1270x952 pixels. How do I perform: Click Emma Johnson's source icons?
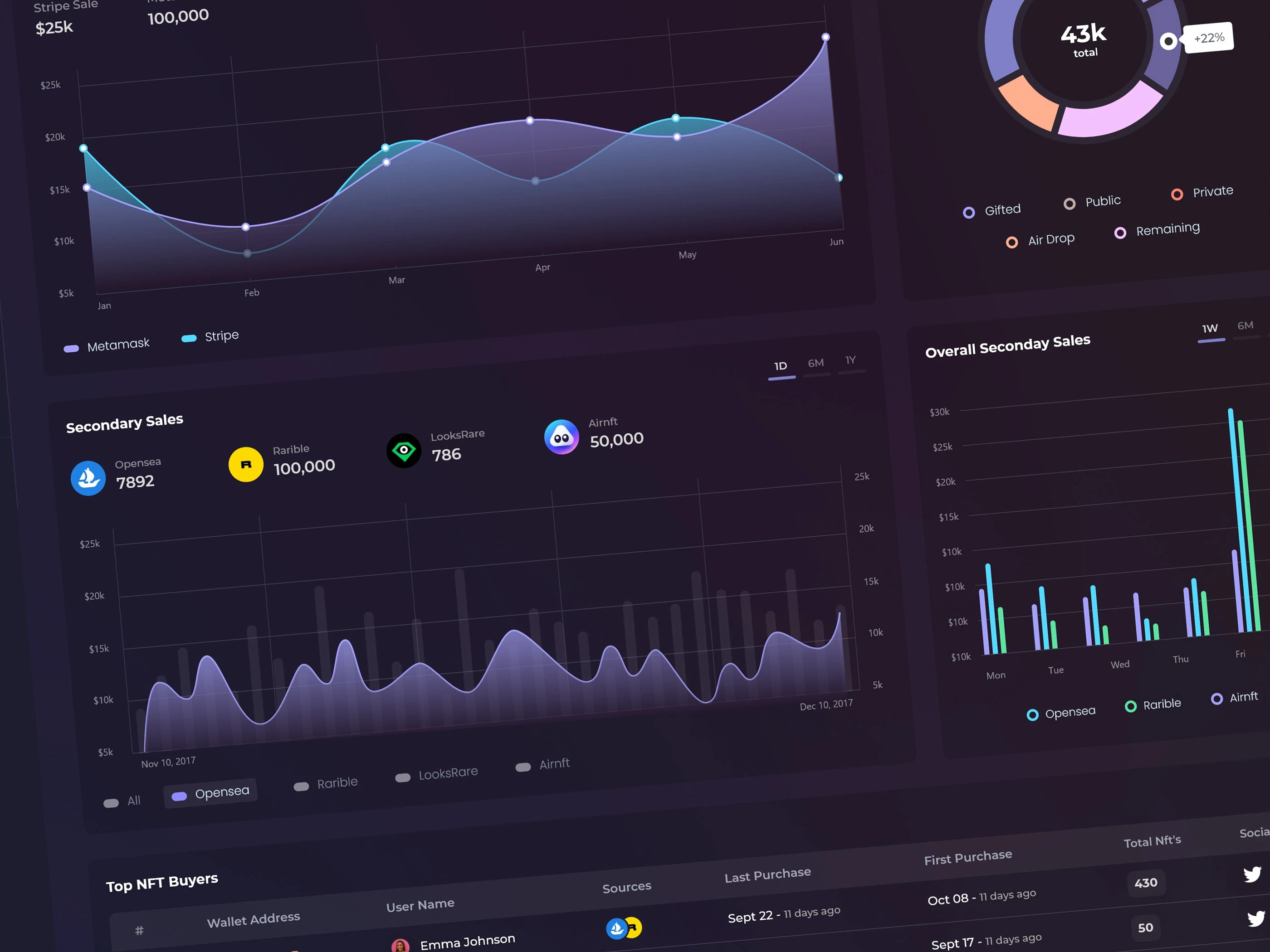pos(624,928)
